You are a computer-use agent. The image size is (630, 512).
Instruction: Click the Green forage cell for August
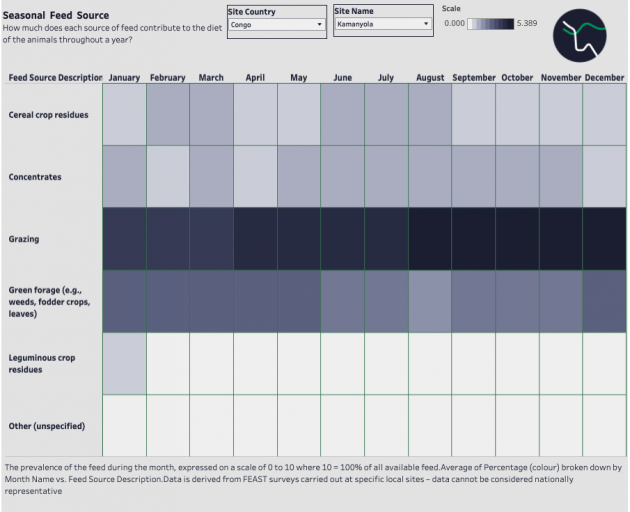pos(429,301)
